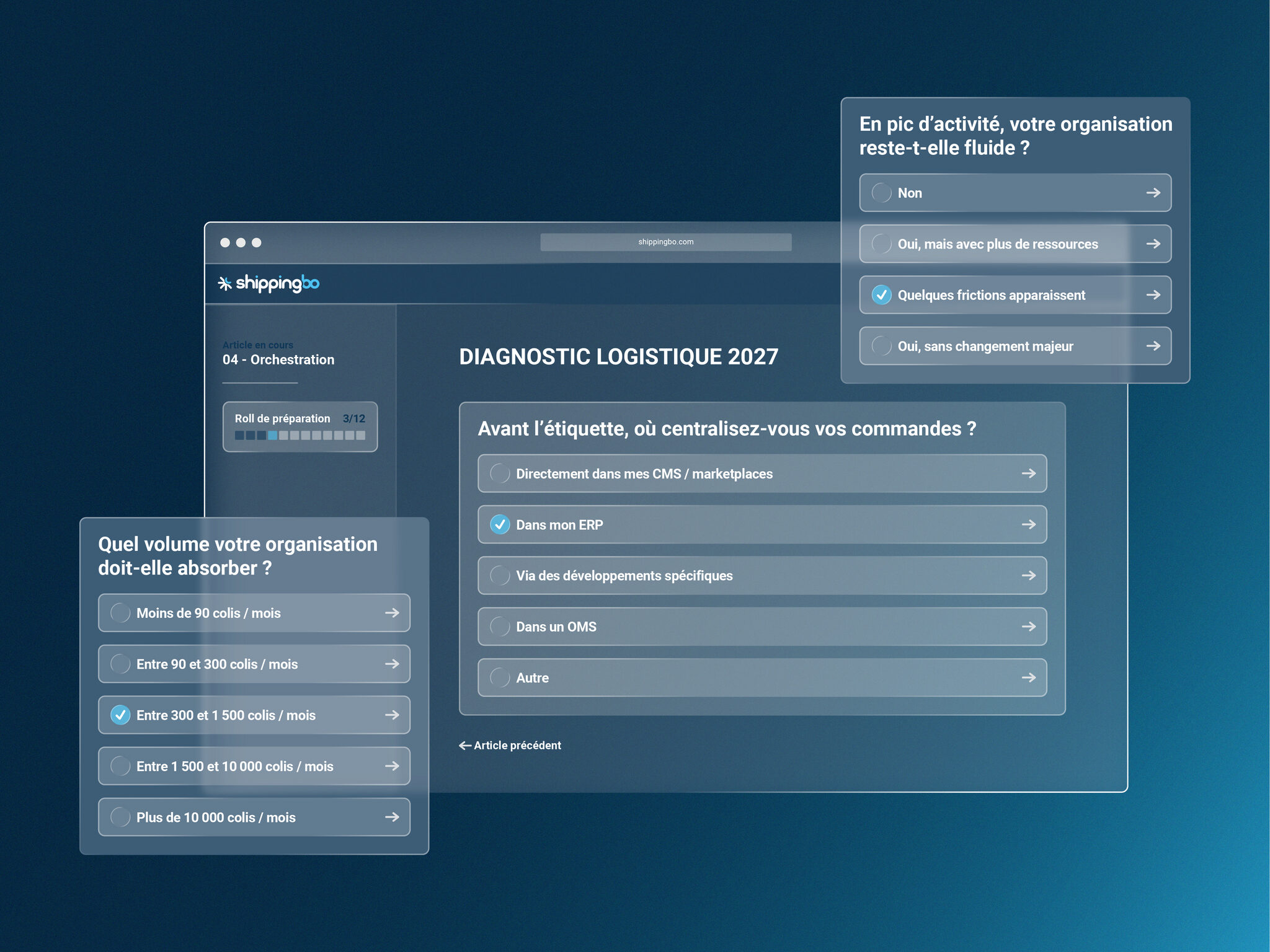The image size is (1270, 952).
Task: Click the arrow on 'Entre 300 et 1 500 colis / mois'
Action: (392, 715)
